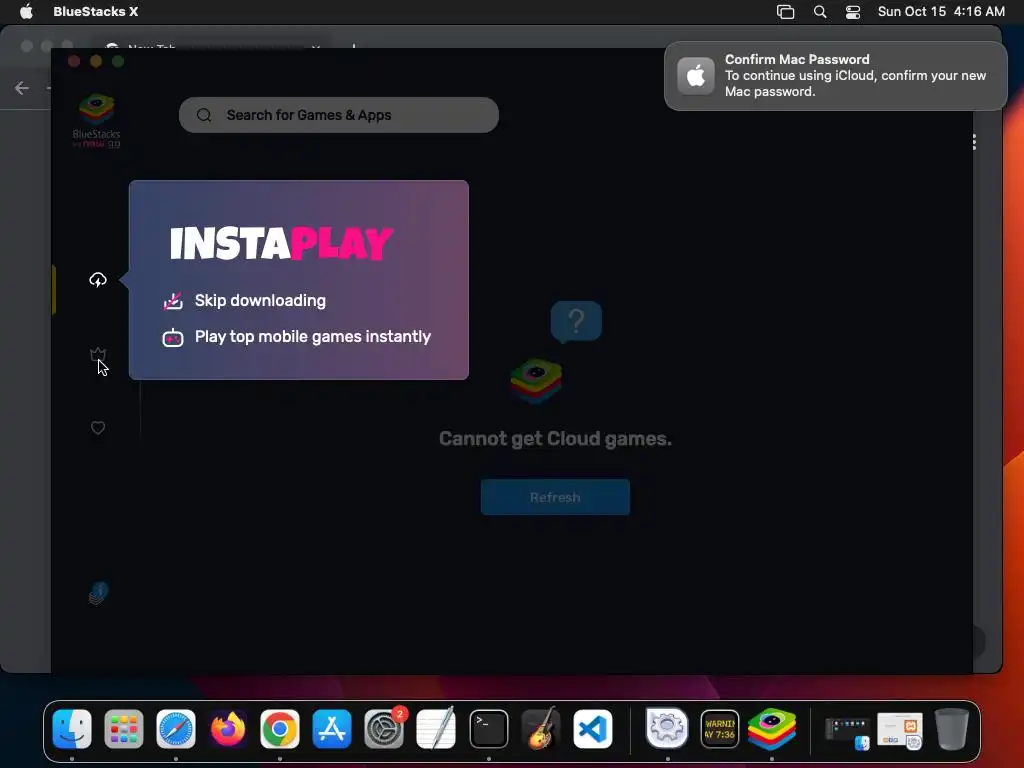
Task: Click the date and time in menu bar
Action: pos(941,11)
